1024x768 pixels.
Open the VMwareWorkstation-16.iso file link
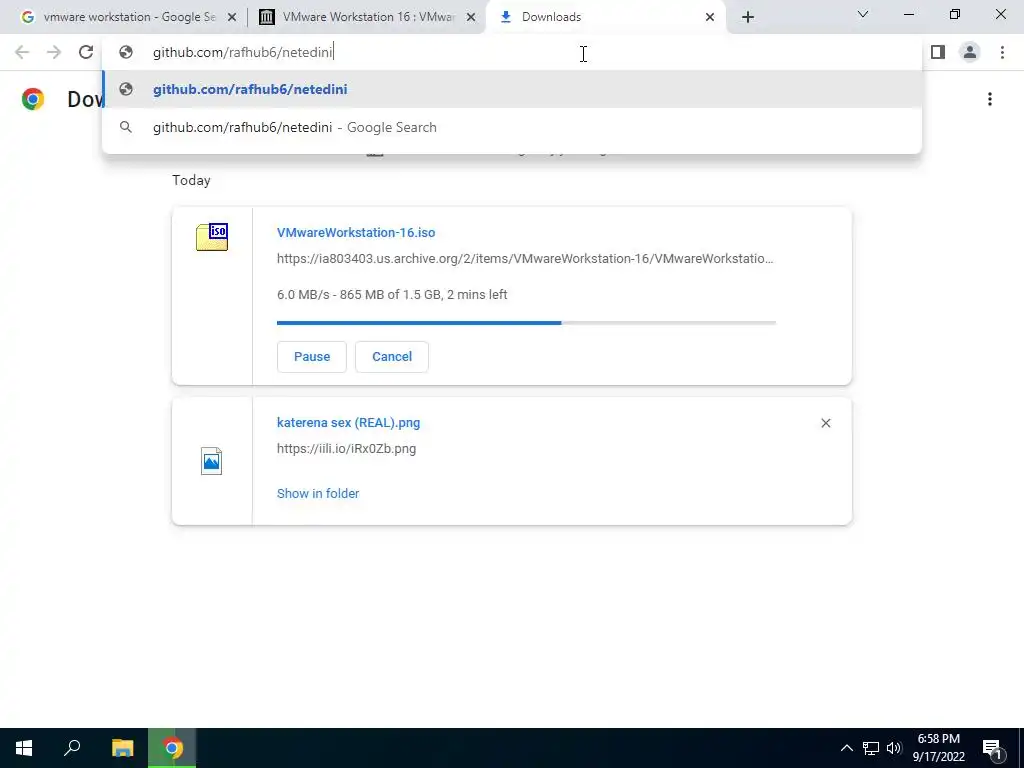pos(356,232)
